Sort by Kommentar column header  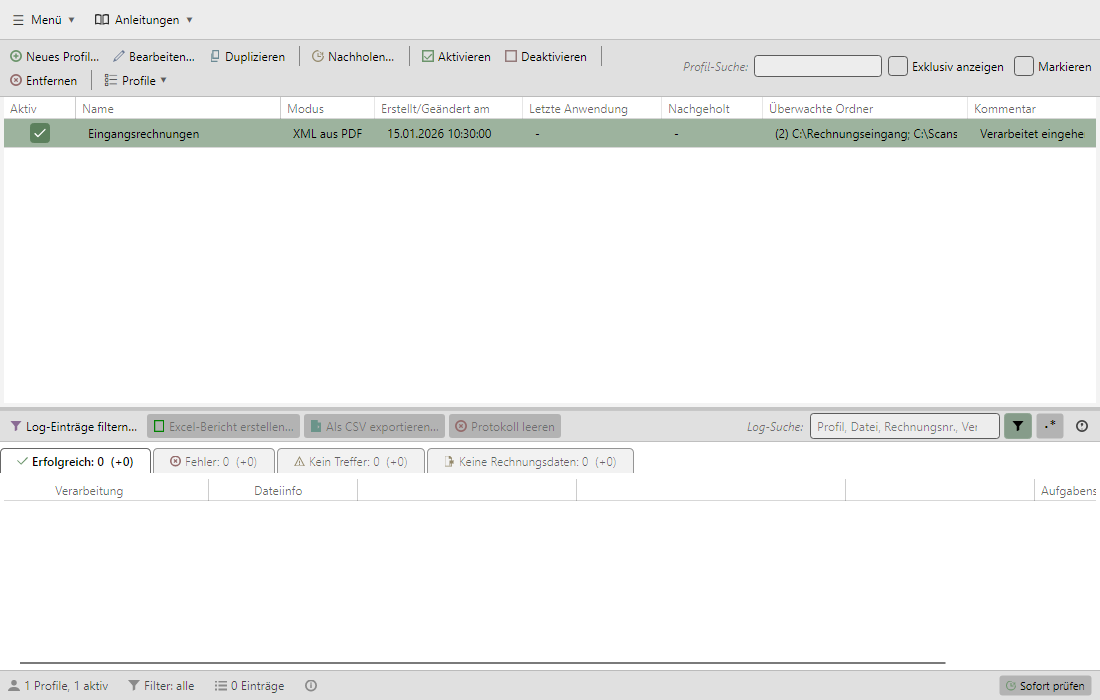point(1032,109)
